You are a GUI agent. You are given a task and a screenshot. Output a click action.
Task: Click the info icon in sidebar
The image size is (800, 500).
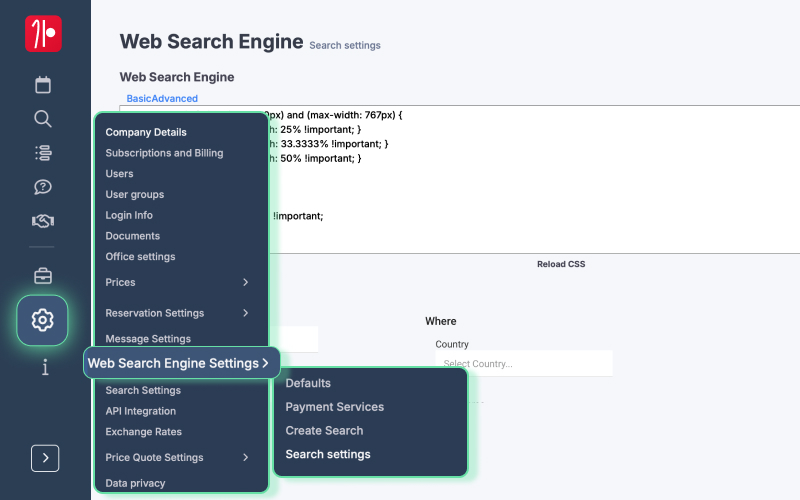tap(43, 367)
